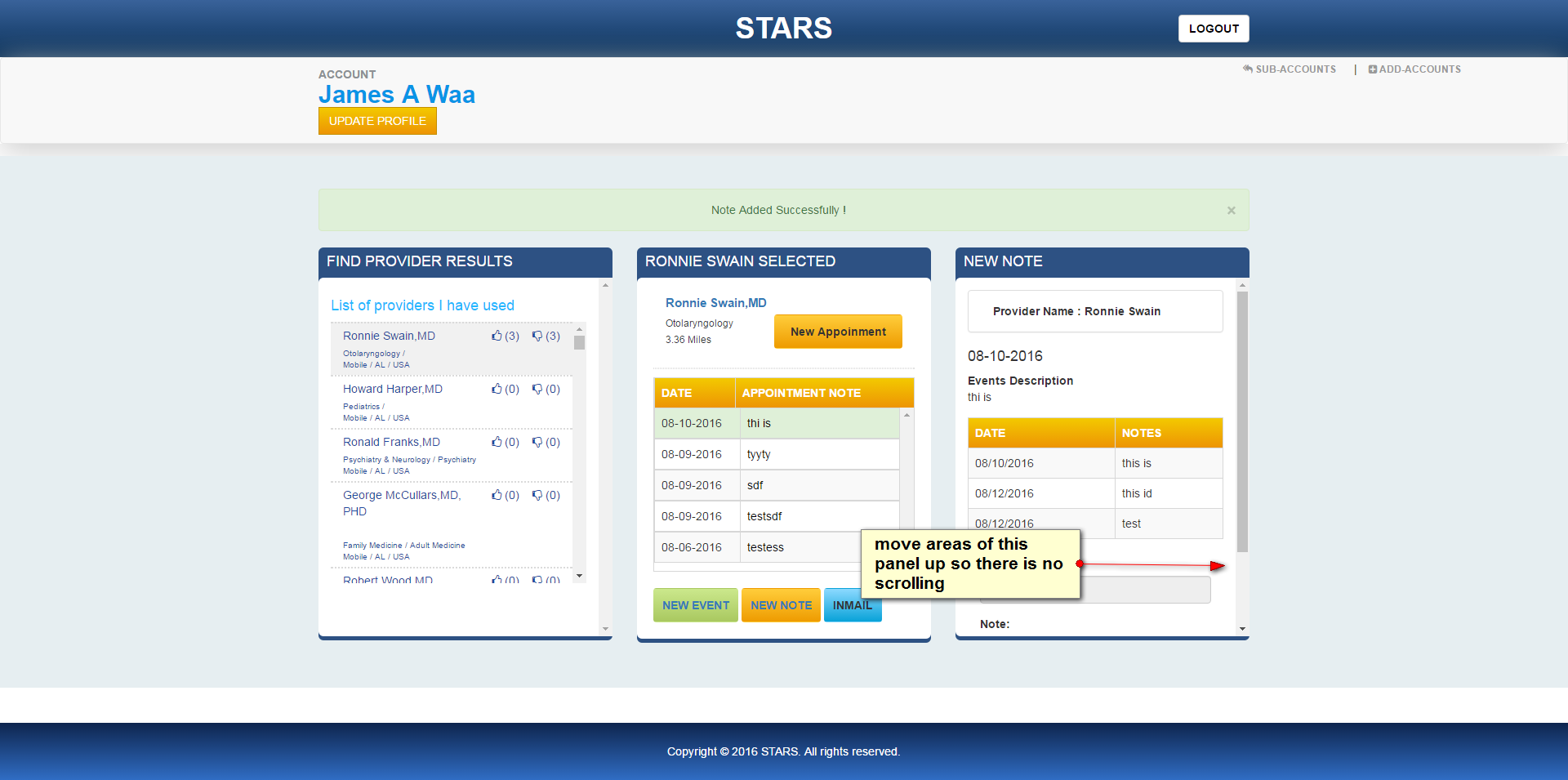Click down arrow of provider list scrollbar

coord(579,576)
